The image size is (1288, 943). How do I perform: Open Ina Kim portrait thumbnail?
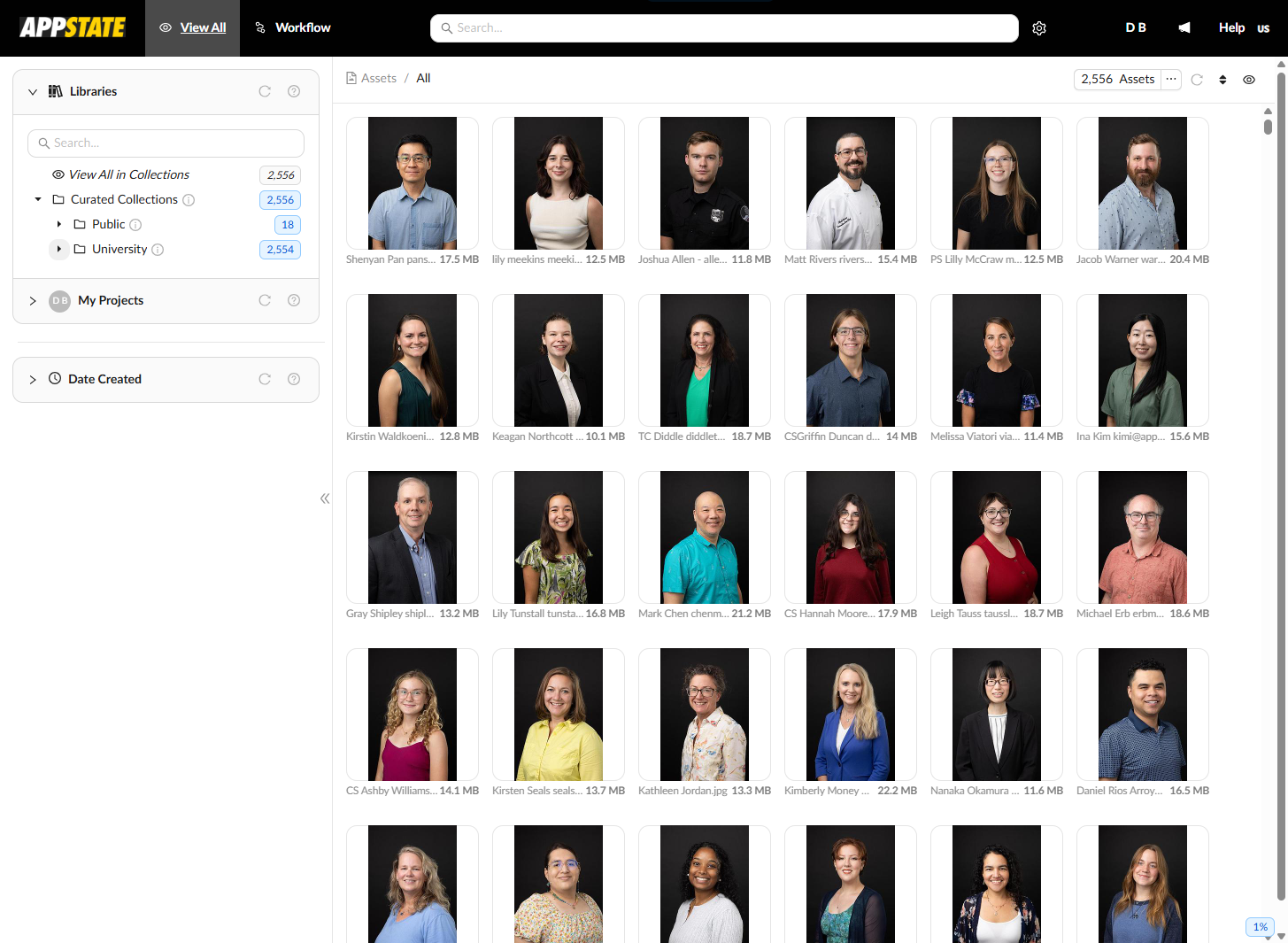(1143, 360)
